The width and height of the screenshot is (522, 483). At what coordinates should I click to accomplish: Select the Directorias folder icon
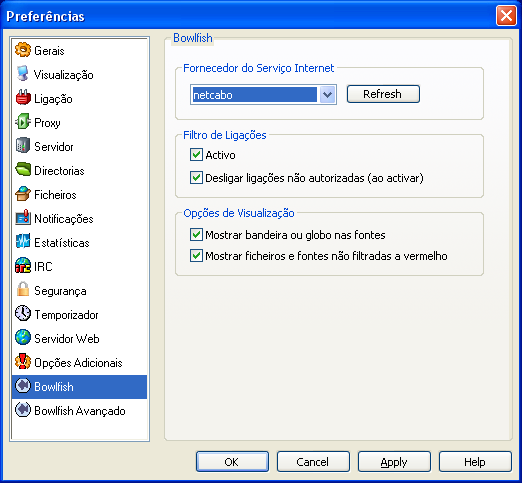[x=23, y=170]
